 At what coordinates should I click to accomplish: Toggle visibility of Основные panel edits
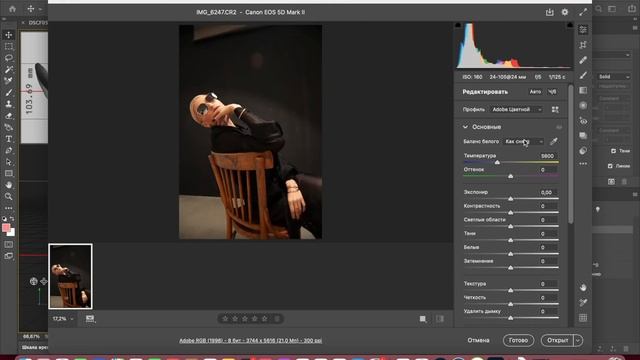pos(559,127)
